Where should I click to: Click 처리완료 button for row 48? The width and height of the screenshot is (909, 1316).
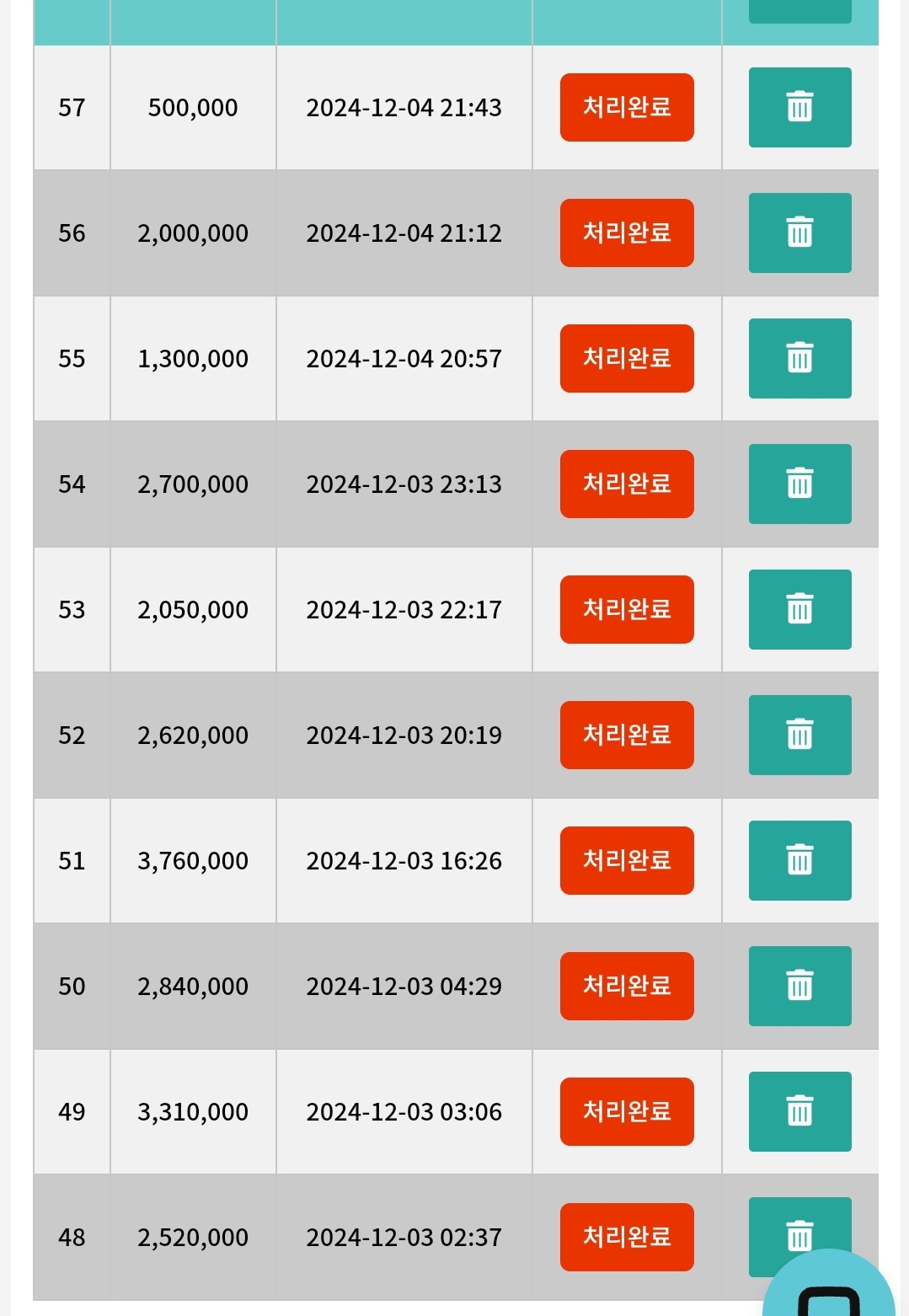pyautogui.click(x=627, y=1237)
